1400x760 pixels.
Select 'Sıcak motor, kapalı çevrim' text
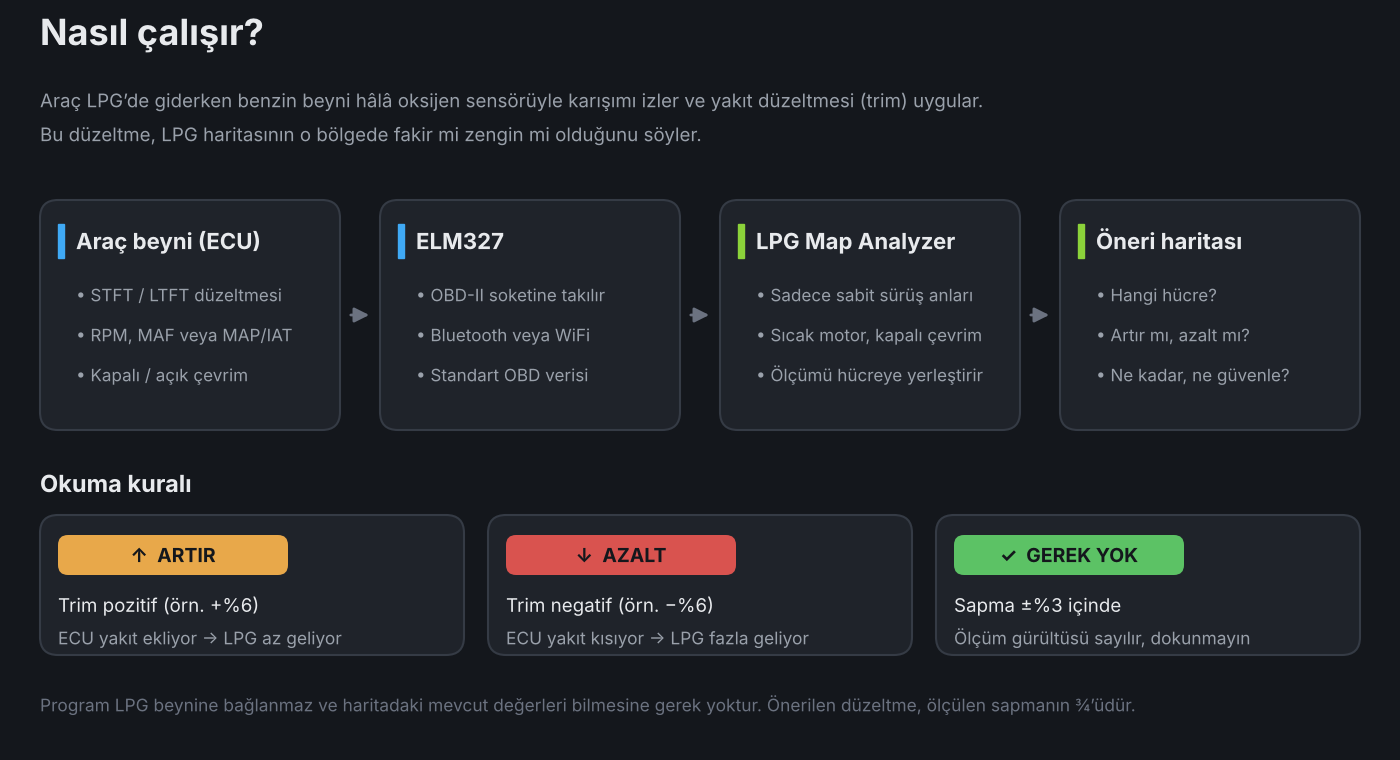tap(869, 335)
